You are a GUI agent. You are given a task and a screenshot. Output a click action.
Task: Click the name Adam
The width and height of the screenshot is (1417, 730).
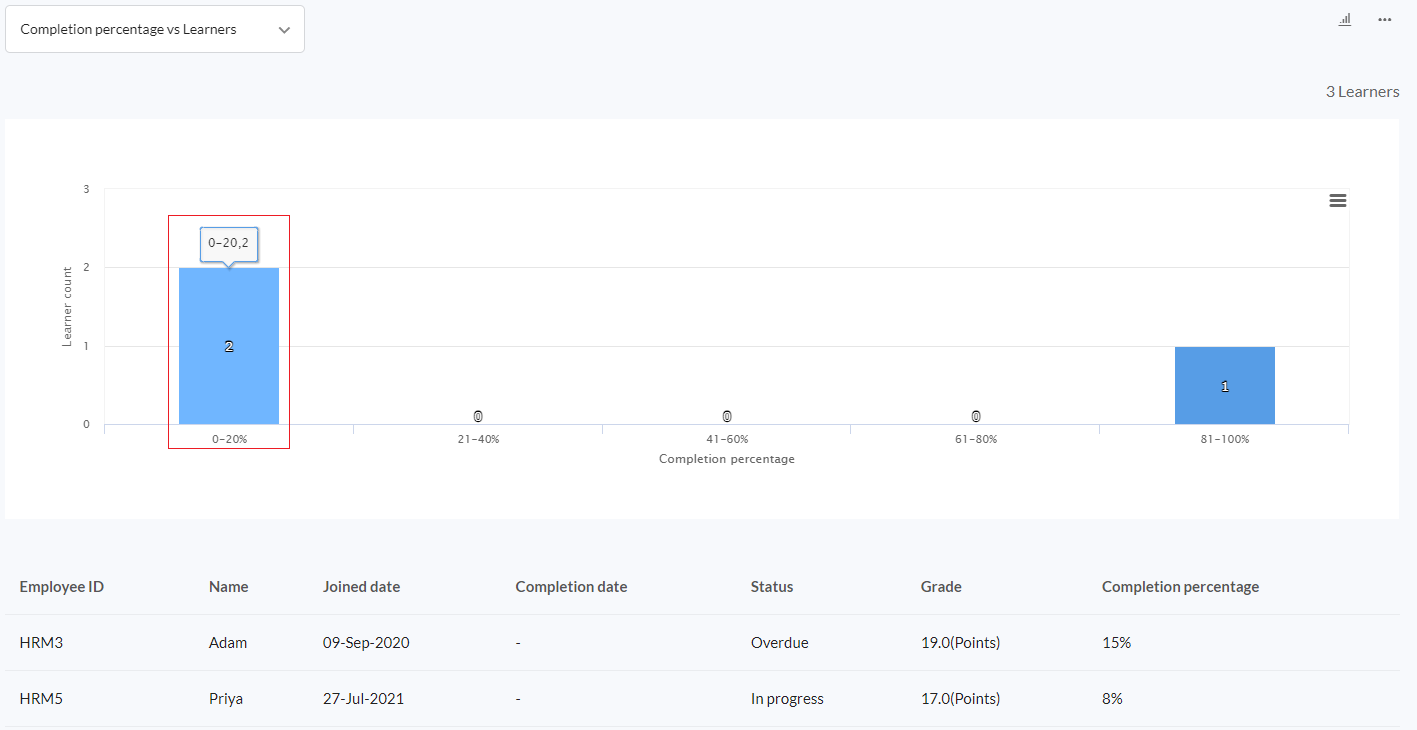pyautogui.click(x=228, y=643)
